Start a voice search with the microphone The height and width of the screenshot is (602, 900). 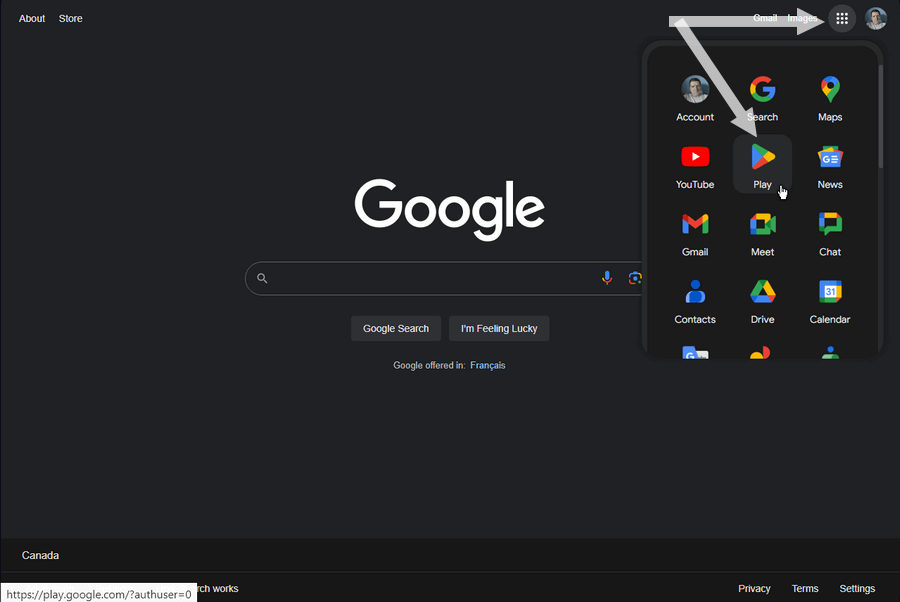pos(607,278)
